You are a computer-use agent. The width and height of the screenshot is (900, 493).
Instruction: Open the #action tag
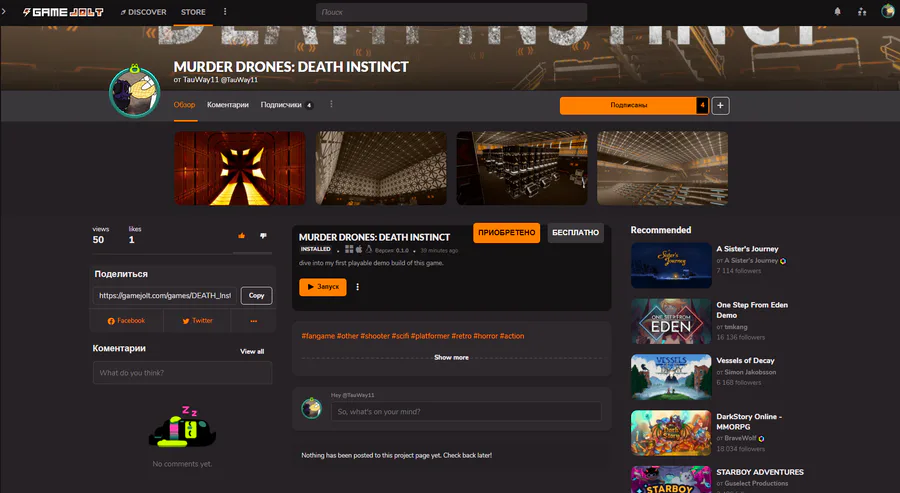tap(512, 336)
